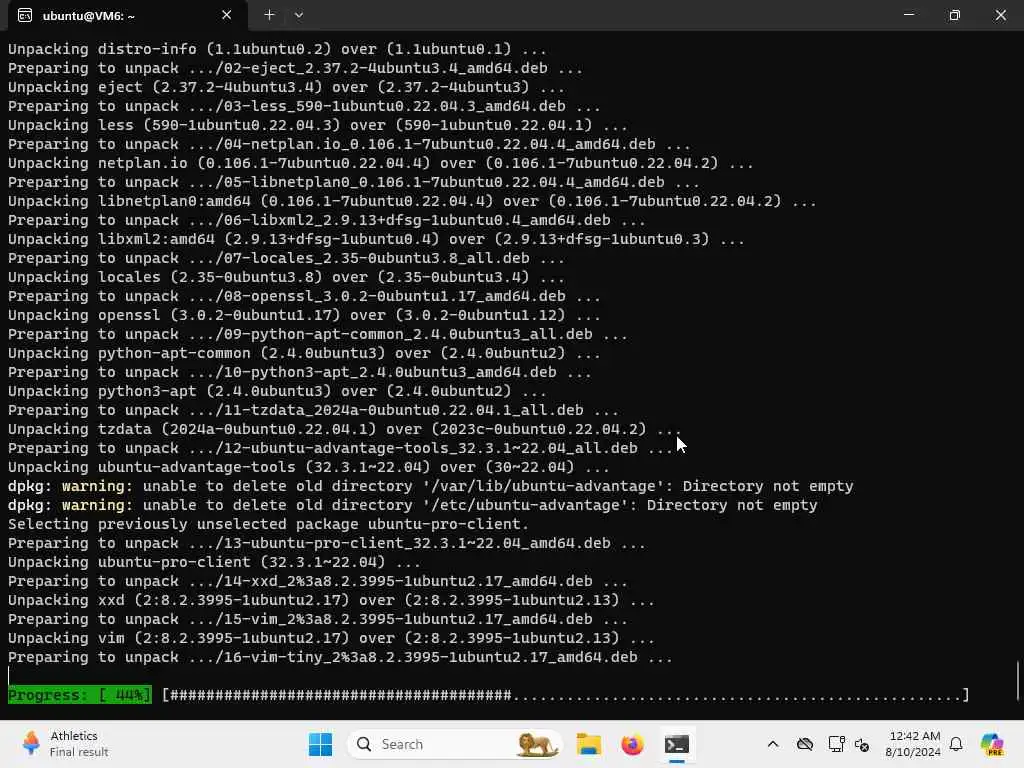Image resolution: width=1024 pixels, height=768 pixels.
Task: Click the terminal vertical scrollbar thumb
Action: click(1018, 680)
